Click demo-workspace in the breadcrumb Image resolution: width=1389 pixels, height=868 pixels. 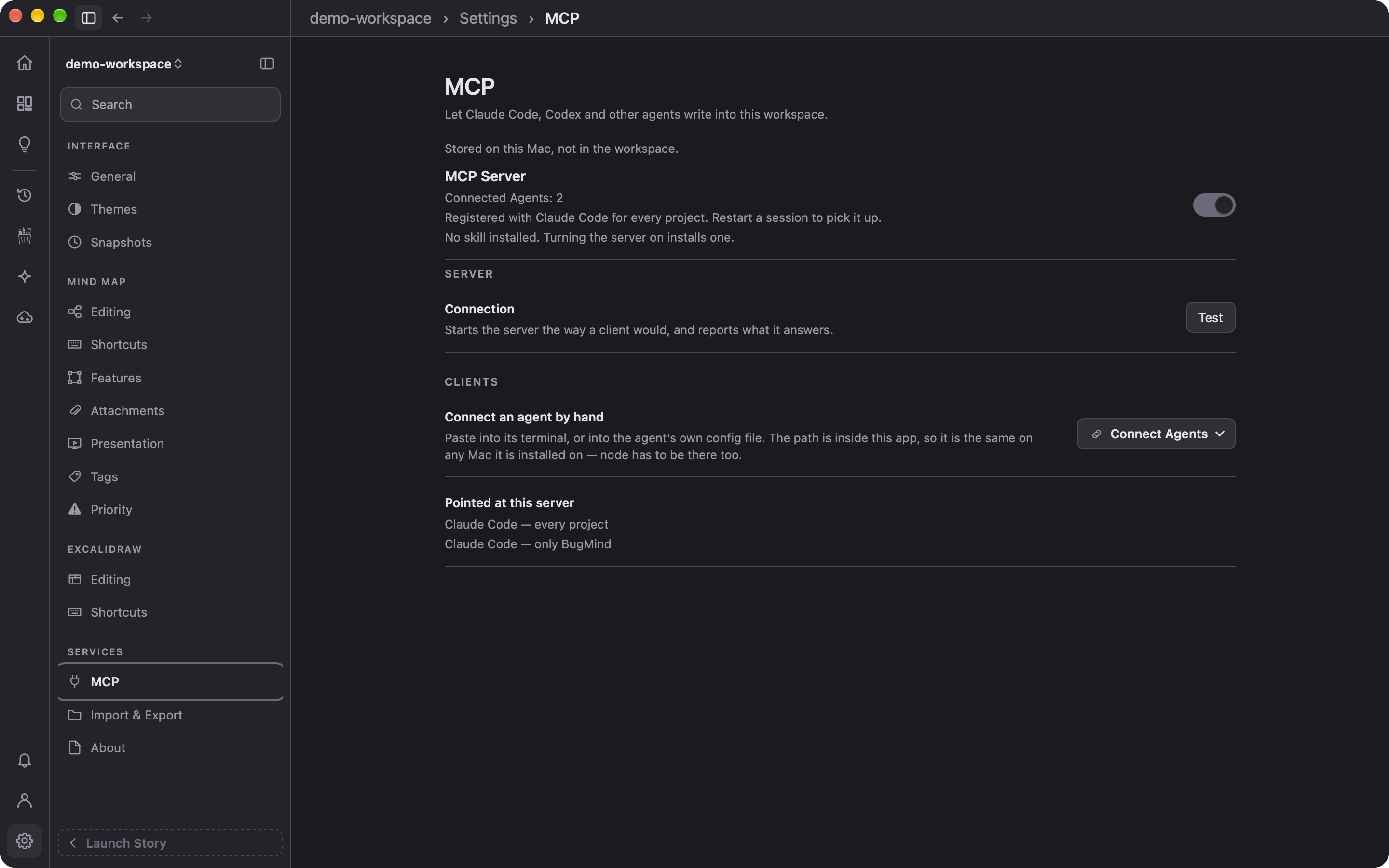[x=370, y=18]
